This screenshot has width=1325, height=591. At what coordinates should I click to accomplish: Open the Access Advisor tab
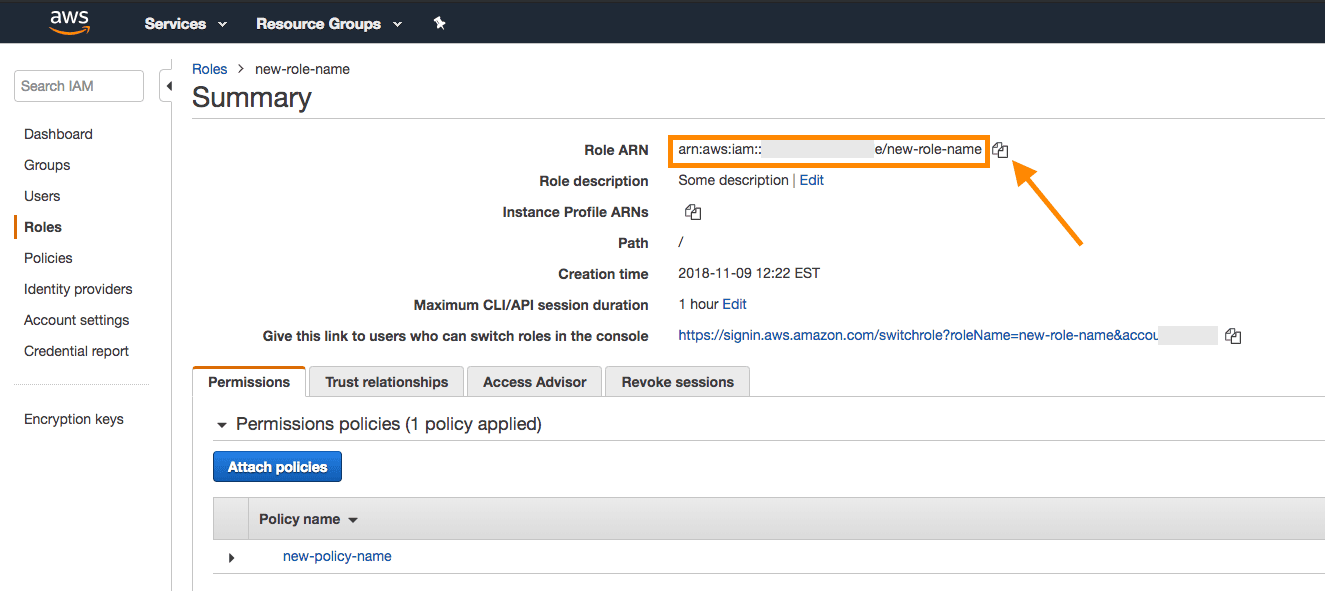click(534, 382)
